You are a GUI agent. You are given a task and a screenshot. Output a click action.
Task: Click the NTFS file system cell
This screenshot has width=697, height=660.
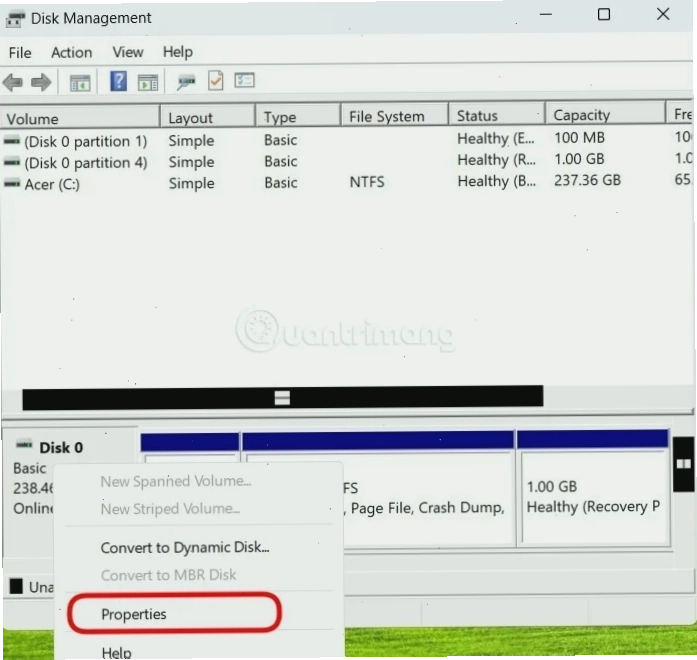[367, 182]
